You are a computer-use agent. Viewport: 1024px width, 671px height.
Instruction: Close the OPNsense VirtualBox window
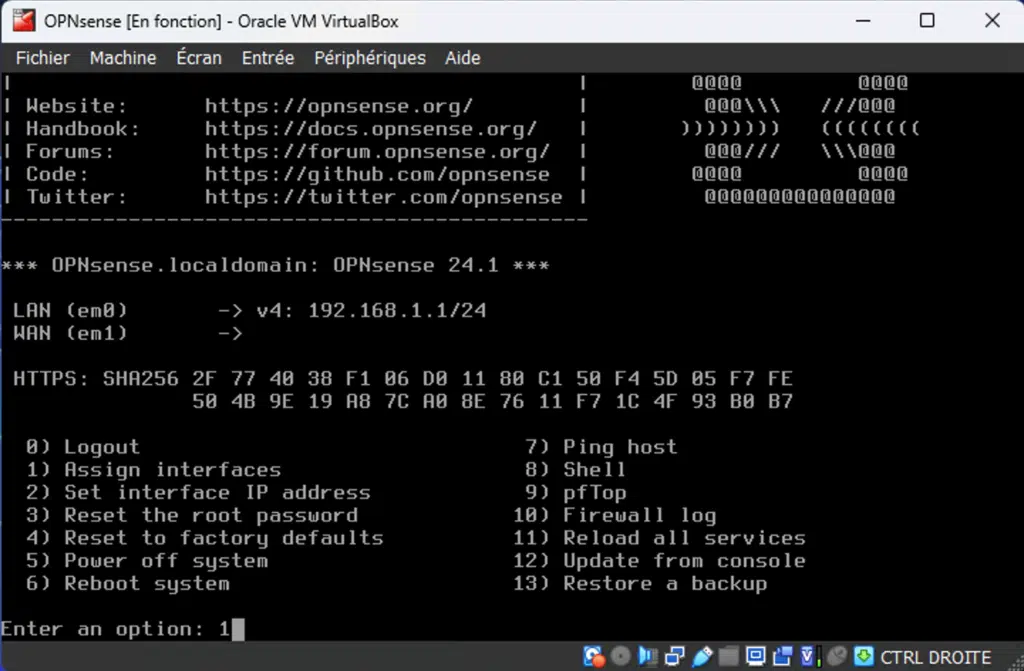click(x=992, y=21)
